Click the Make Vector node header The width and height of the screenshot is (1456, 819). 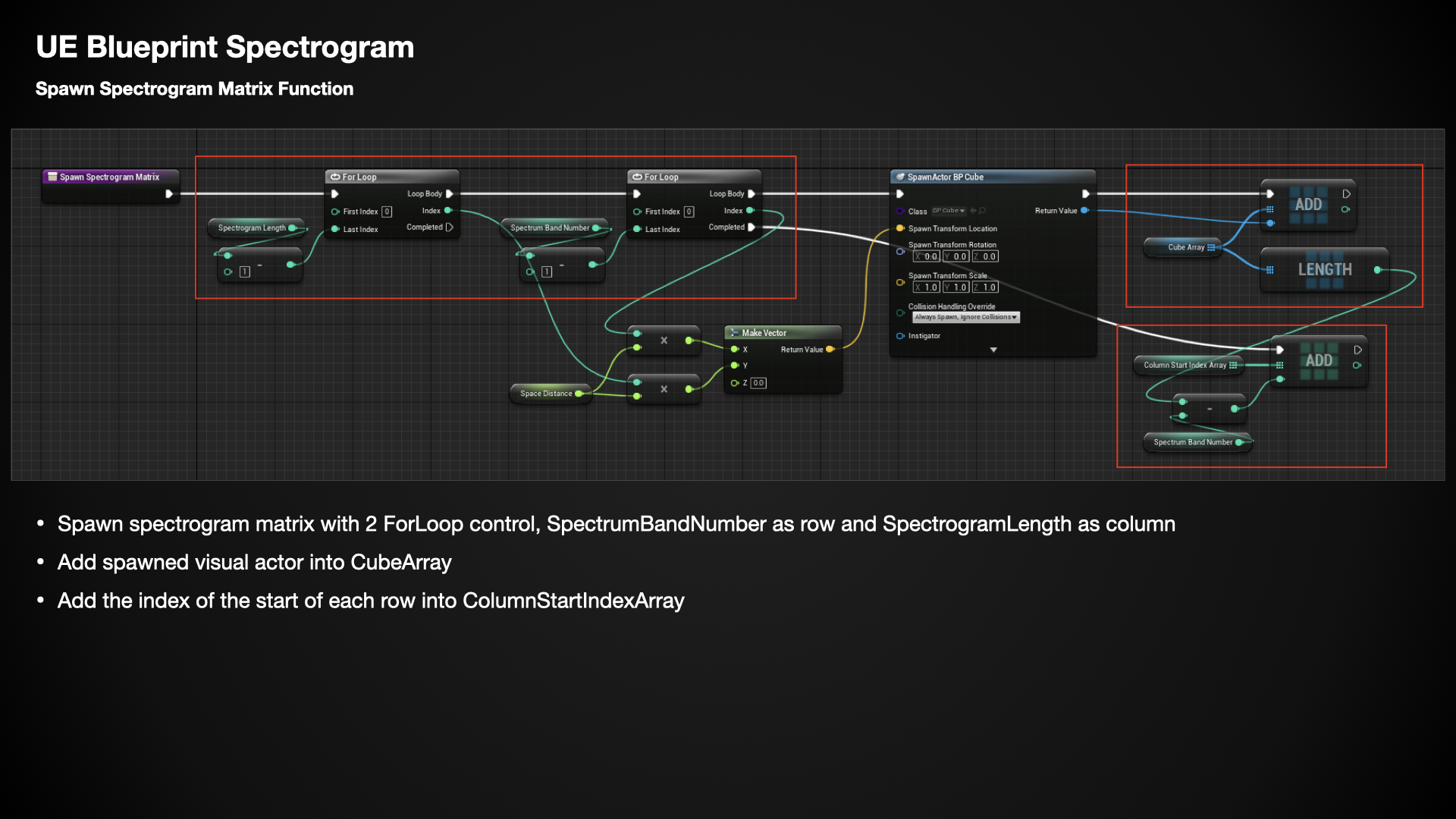(783, 333)
